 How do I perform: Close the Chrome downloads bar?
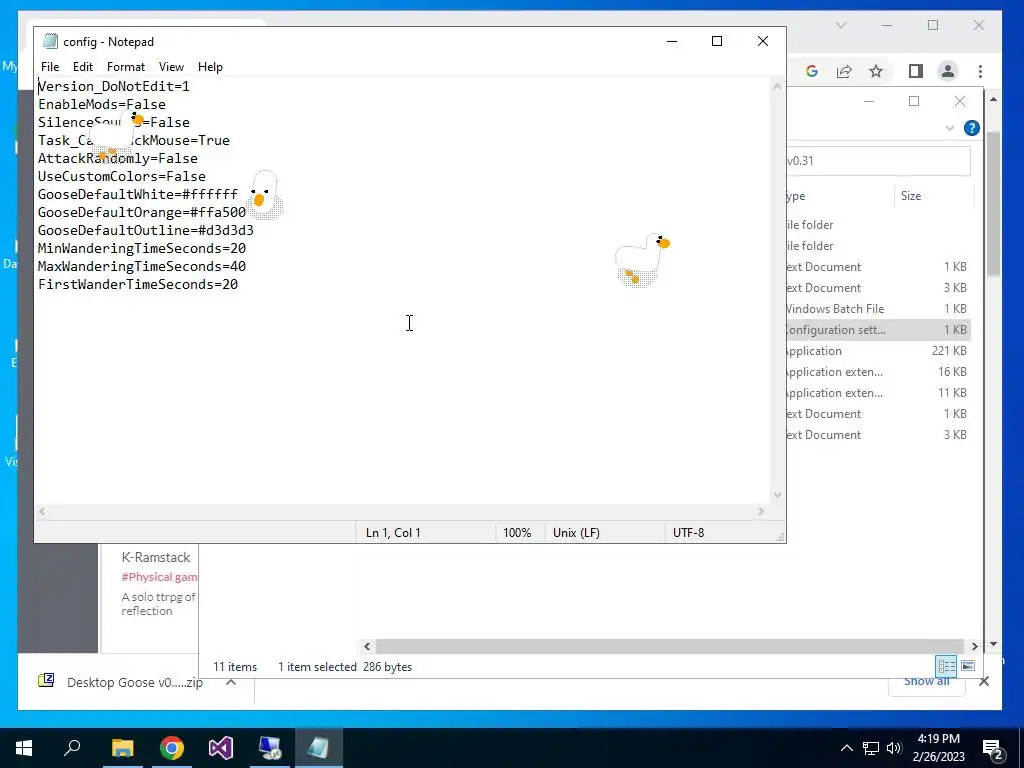984,681
